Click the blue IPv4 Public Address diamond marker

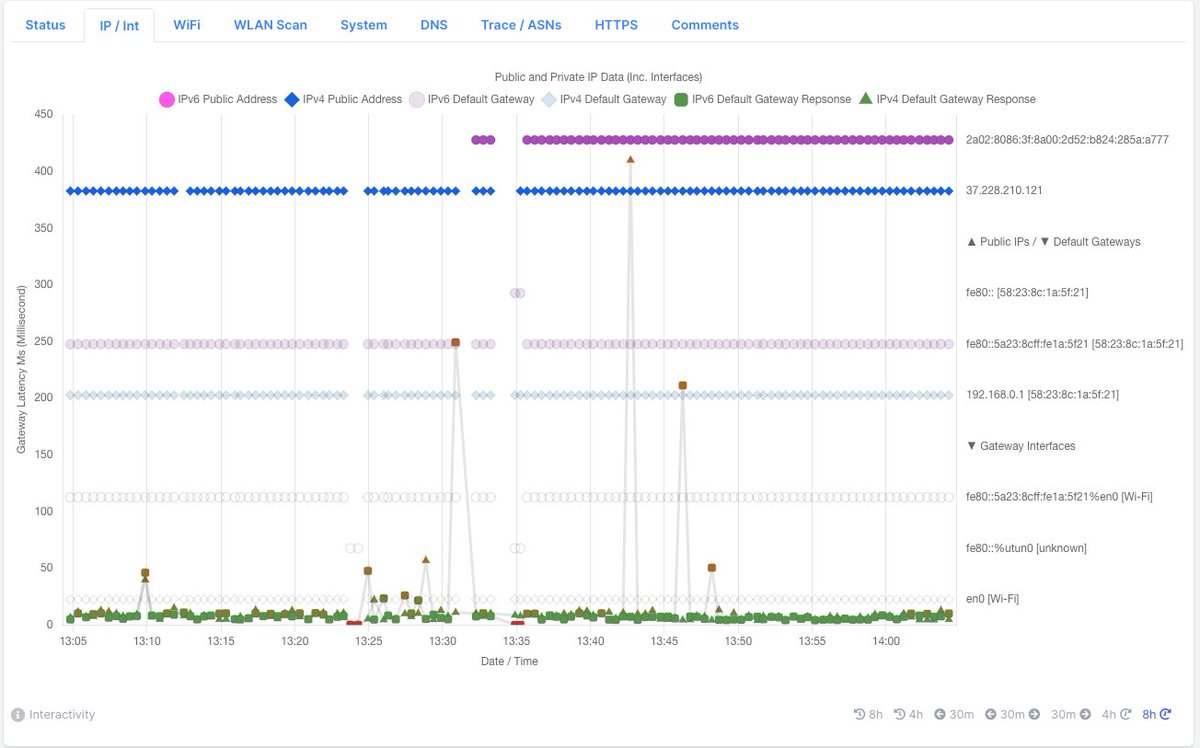tap(292, 99)
